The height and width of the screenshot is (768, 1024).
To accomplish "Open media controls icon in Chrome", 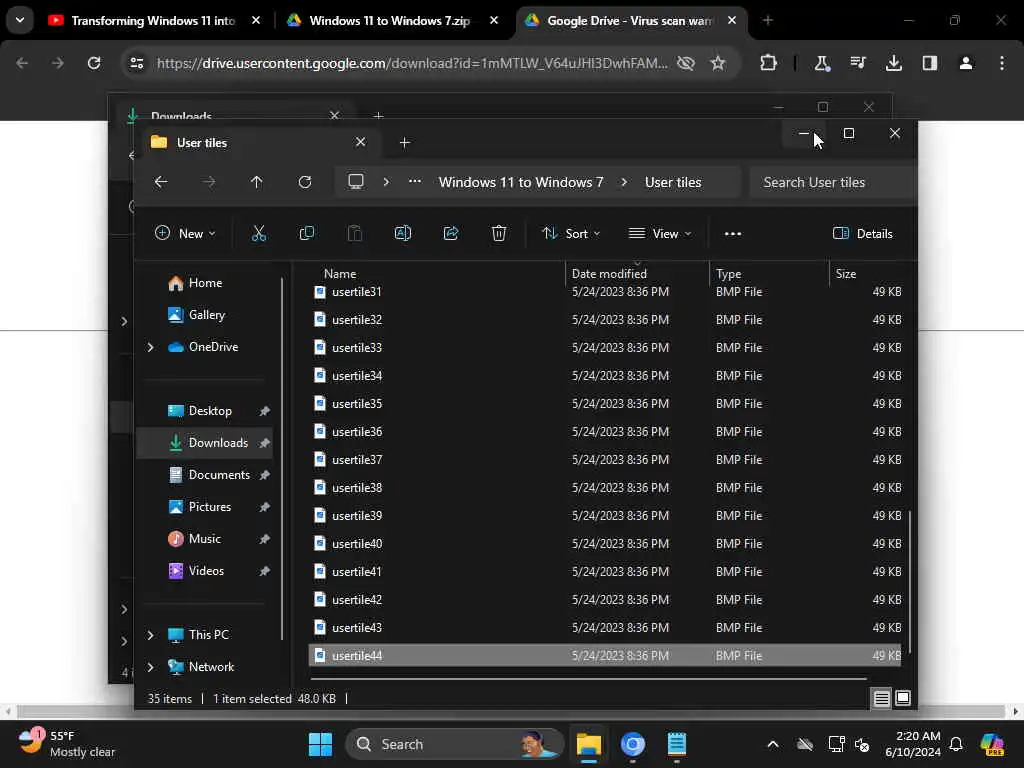I will (857, 63).
